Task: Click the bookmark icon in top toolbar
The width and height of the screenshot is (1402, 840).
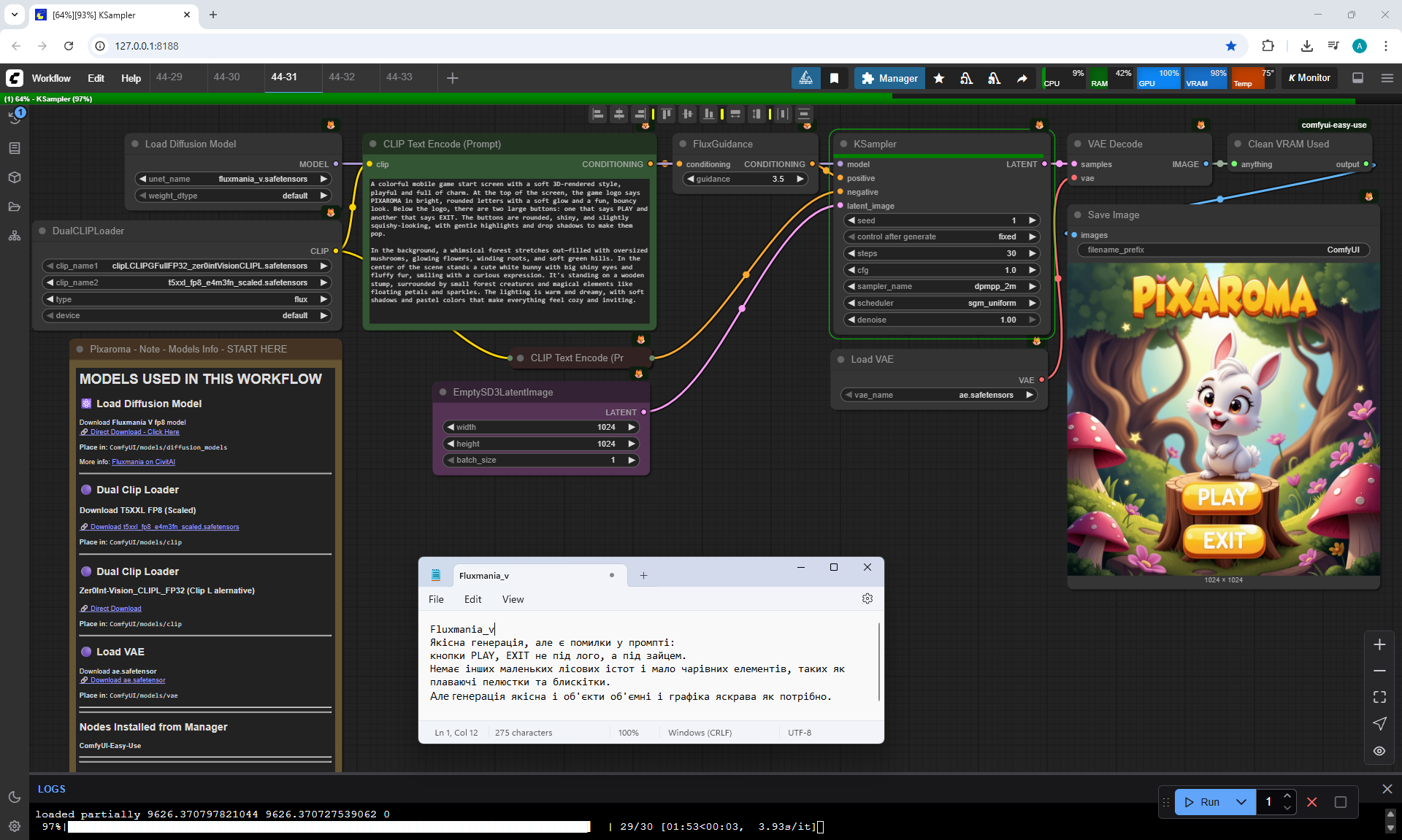Action: [834, 78]
